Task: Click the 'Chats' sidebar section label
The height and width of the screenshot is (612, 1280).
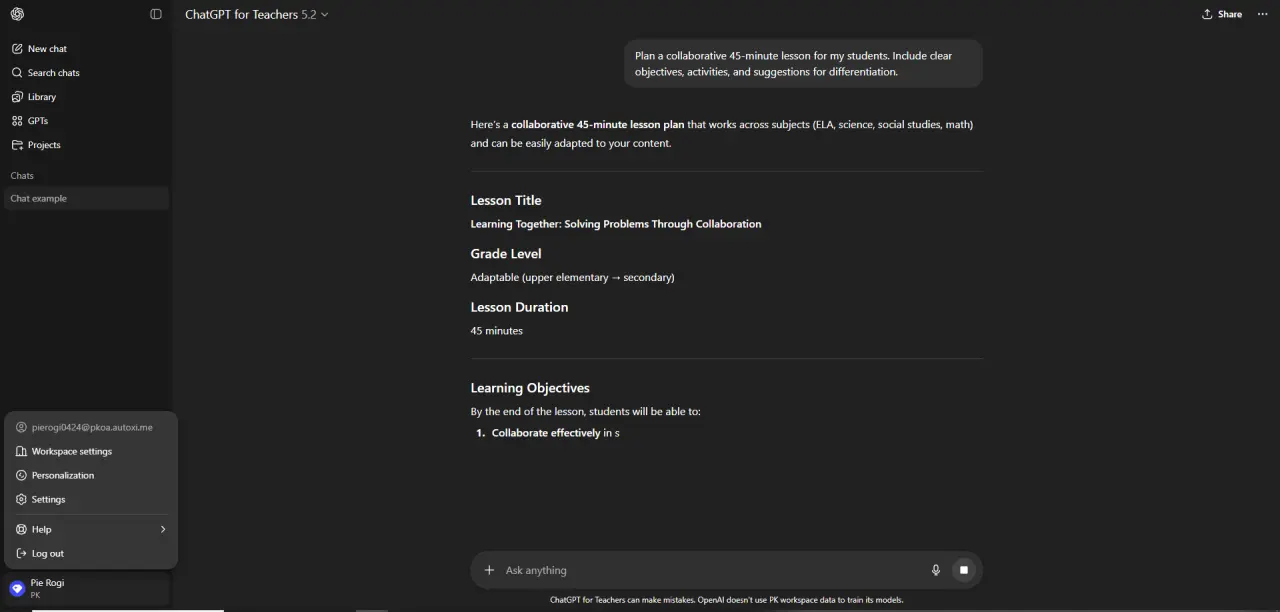Action: pos(22,175)
